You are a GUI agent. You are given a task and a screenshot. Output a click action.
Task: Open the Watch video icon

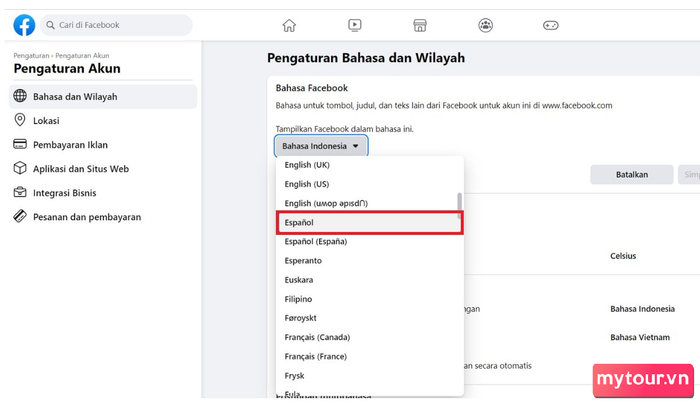click(355, 25)
